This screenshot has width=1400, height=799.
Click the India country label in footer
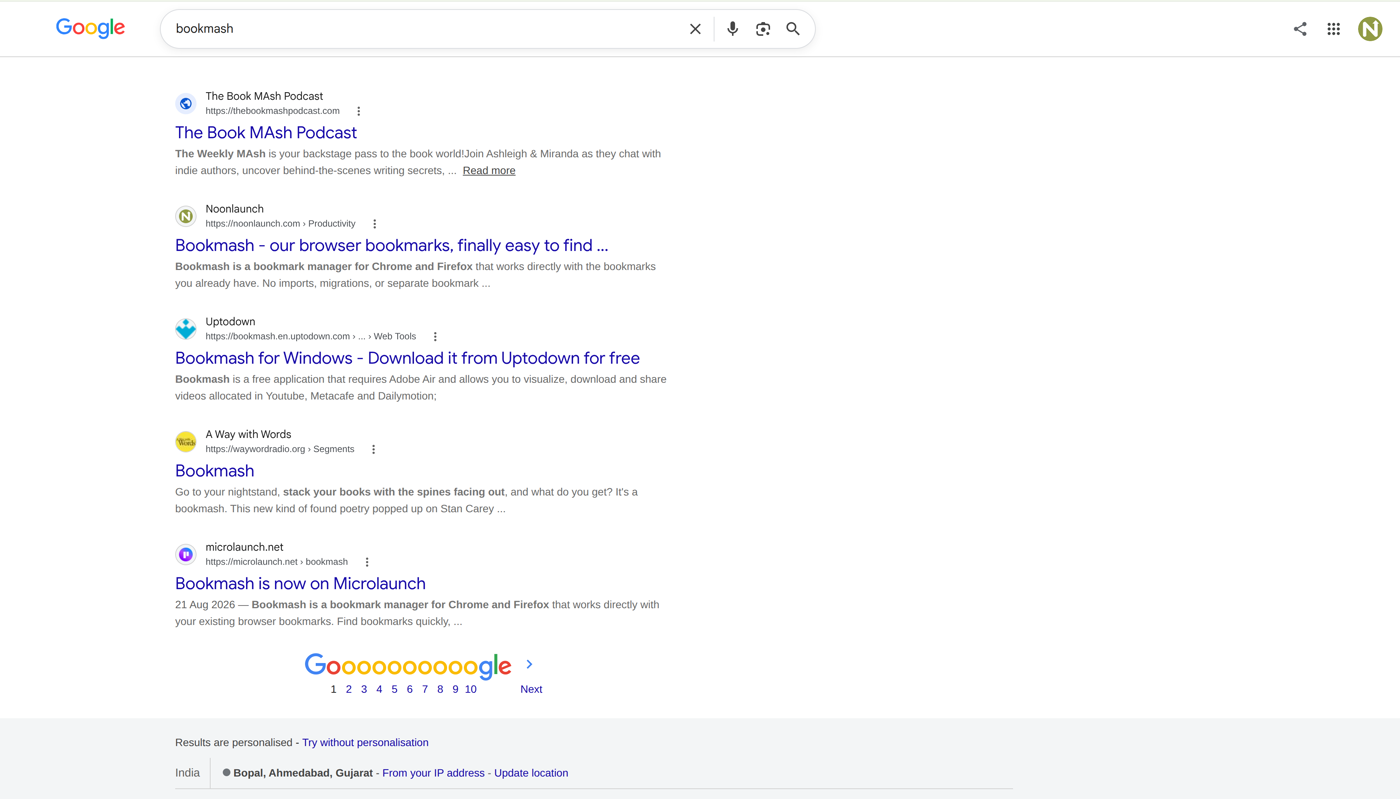[187, 773]
